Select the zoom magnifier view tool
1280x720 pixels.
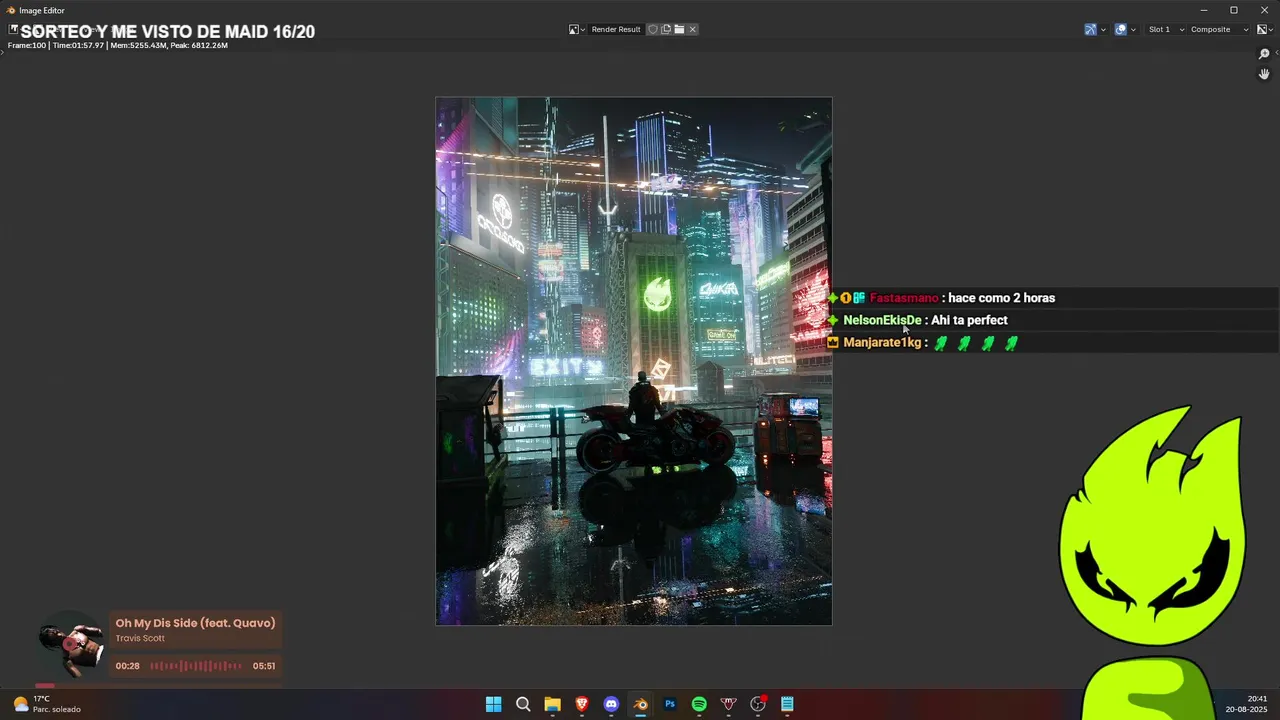[1264, 54]
